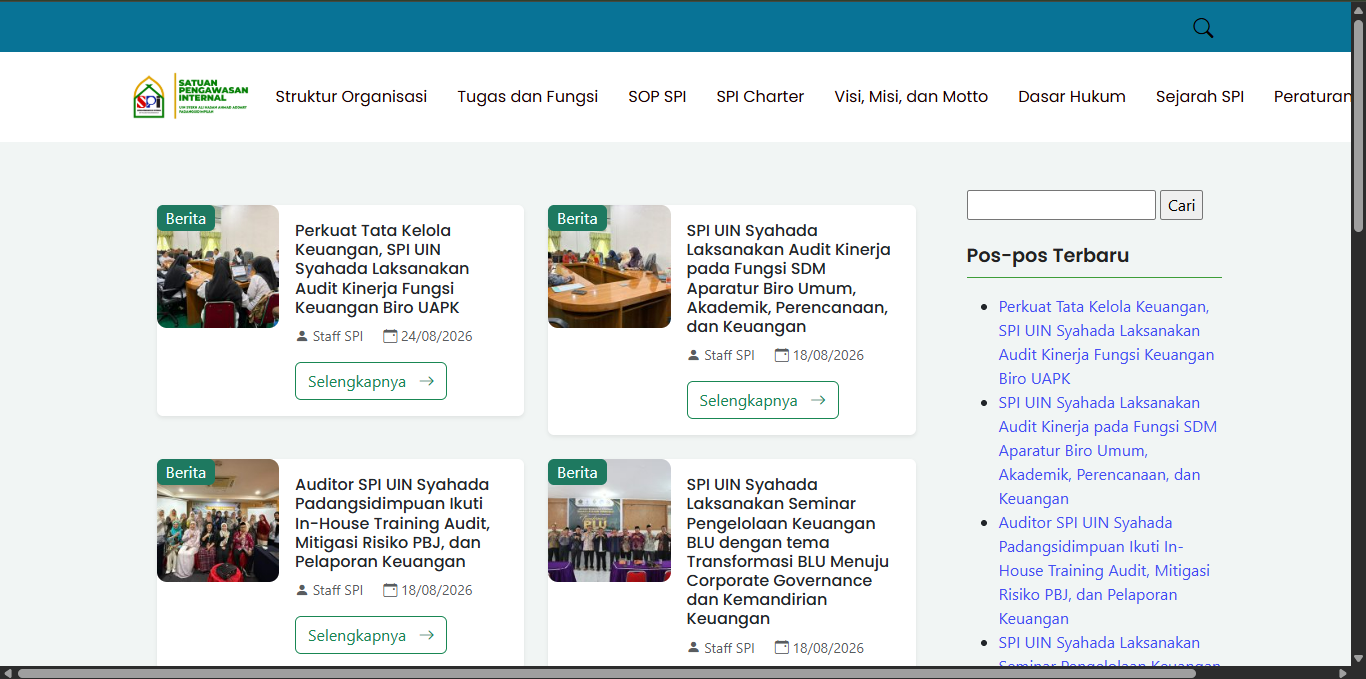Click arrow icon in first Selengkapnya button

point(427,381)
